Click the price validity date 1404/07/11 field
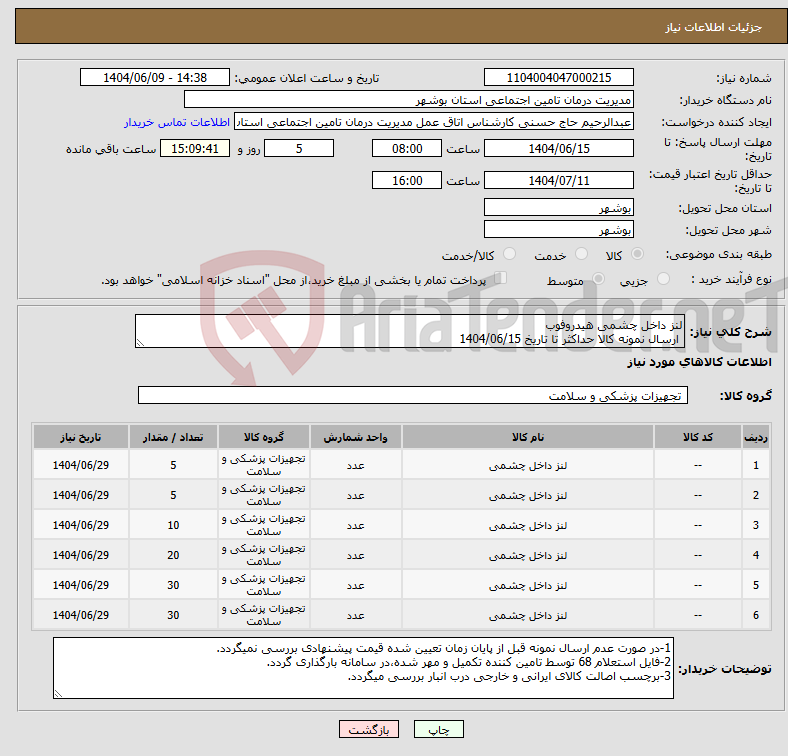Viewport: 788px width, 756px height. 558,180
